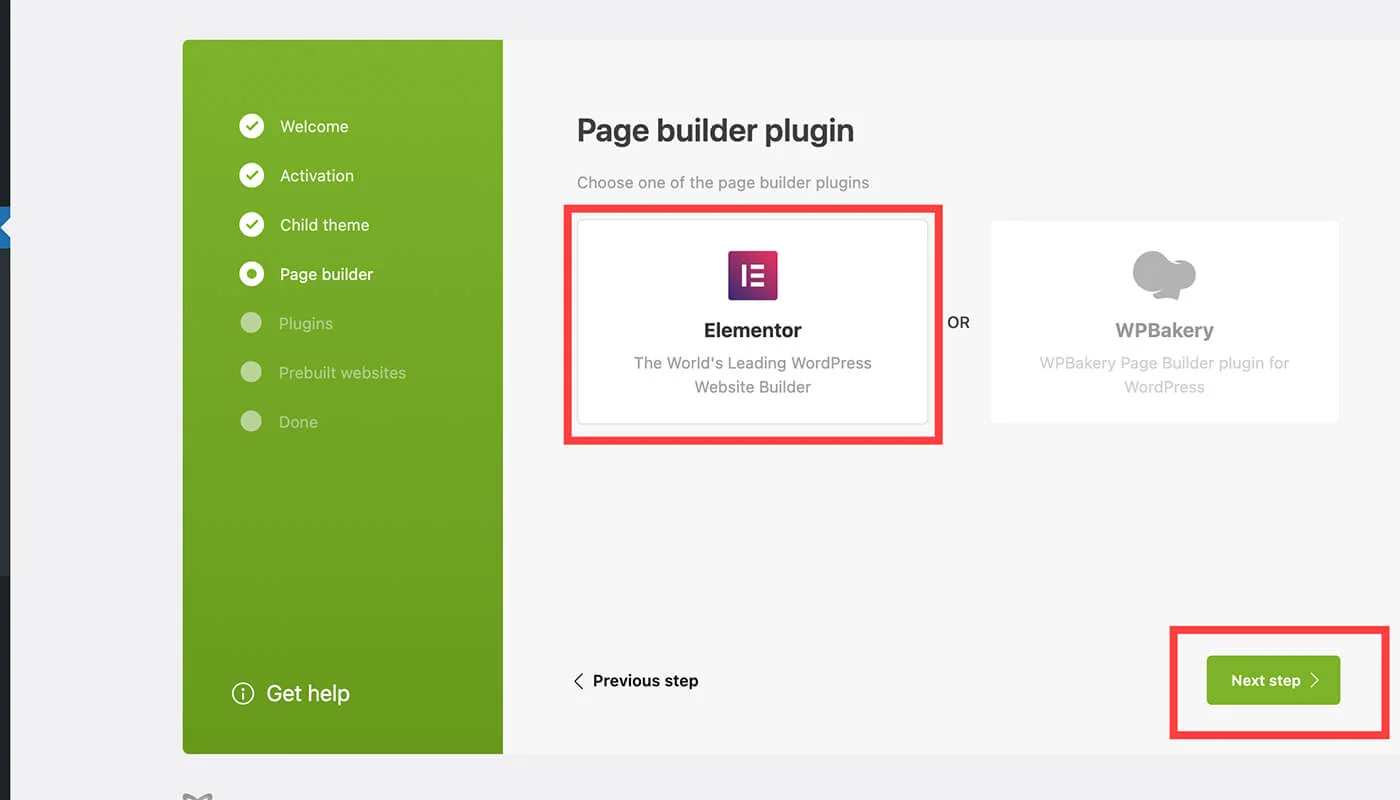The height and width of the screenshot is (800, 1400).
Task: Jump to the Plugins step label
Action: (x=306, y=324)
